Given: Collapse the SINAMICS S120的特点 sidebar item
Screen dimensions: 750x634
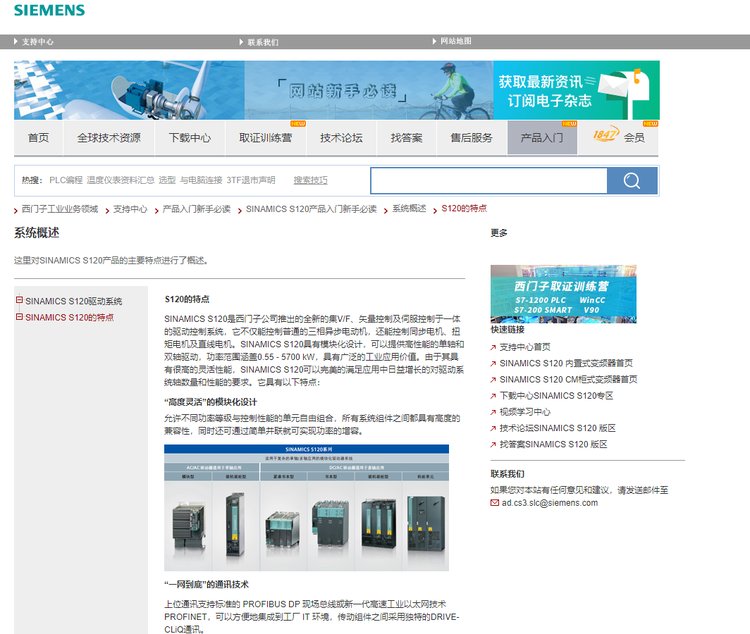Looking at the screenshot, I should (x=19, y=317).
